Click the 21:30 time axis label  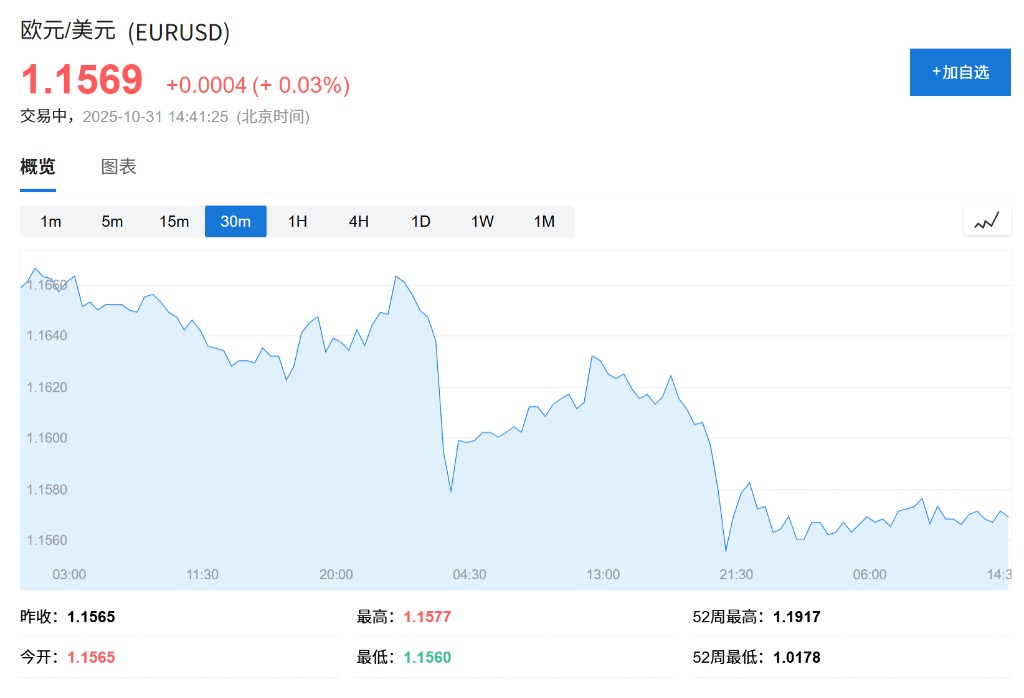pos(736,574)
